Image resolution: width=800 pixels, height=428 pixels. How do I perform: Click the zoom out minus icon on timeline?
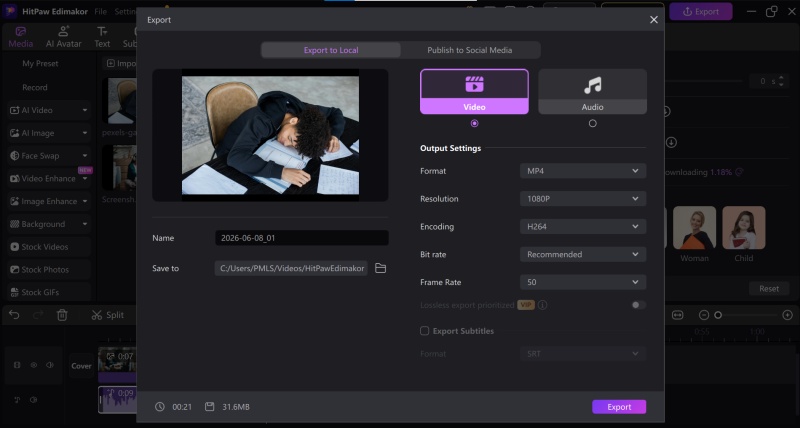pyautogui.click(x=704, y=315)
